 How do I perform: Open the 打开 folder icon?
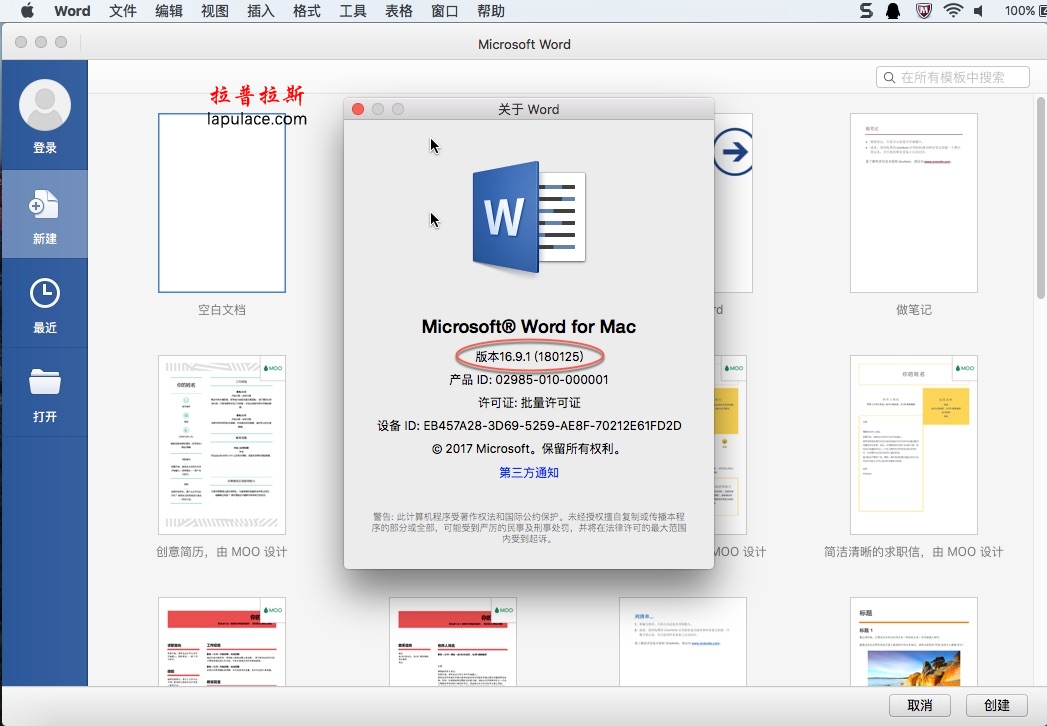(x=45, y=381)
